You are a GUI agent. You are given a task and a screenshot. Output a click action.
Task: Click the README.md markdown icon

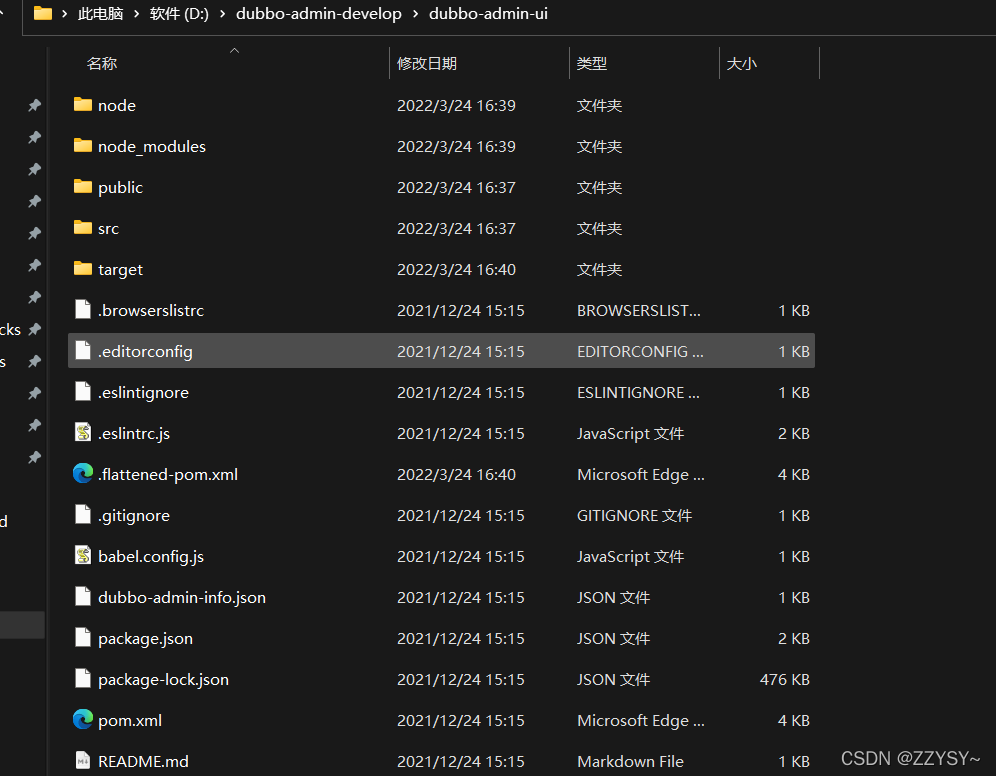coord(83,760)
